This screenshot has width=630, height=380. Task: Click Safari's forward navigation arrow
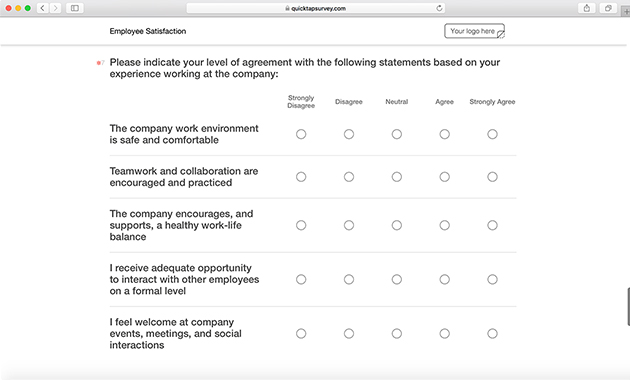(55, 8)
